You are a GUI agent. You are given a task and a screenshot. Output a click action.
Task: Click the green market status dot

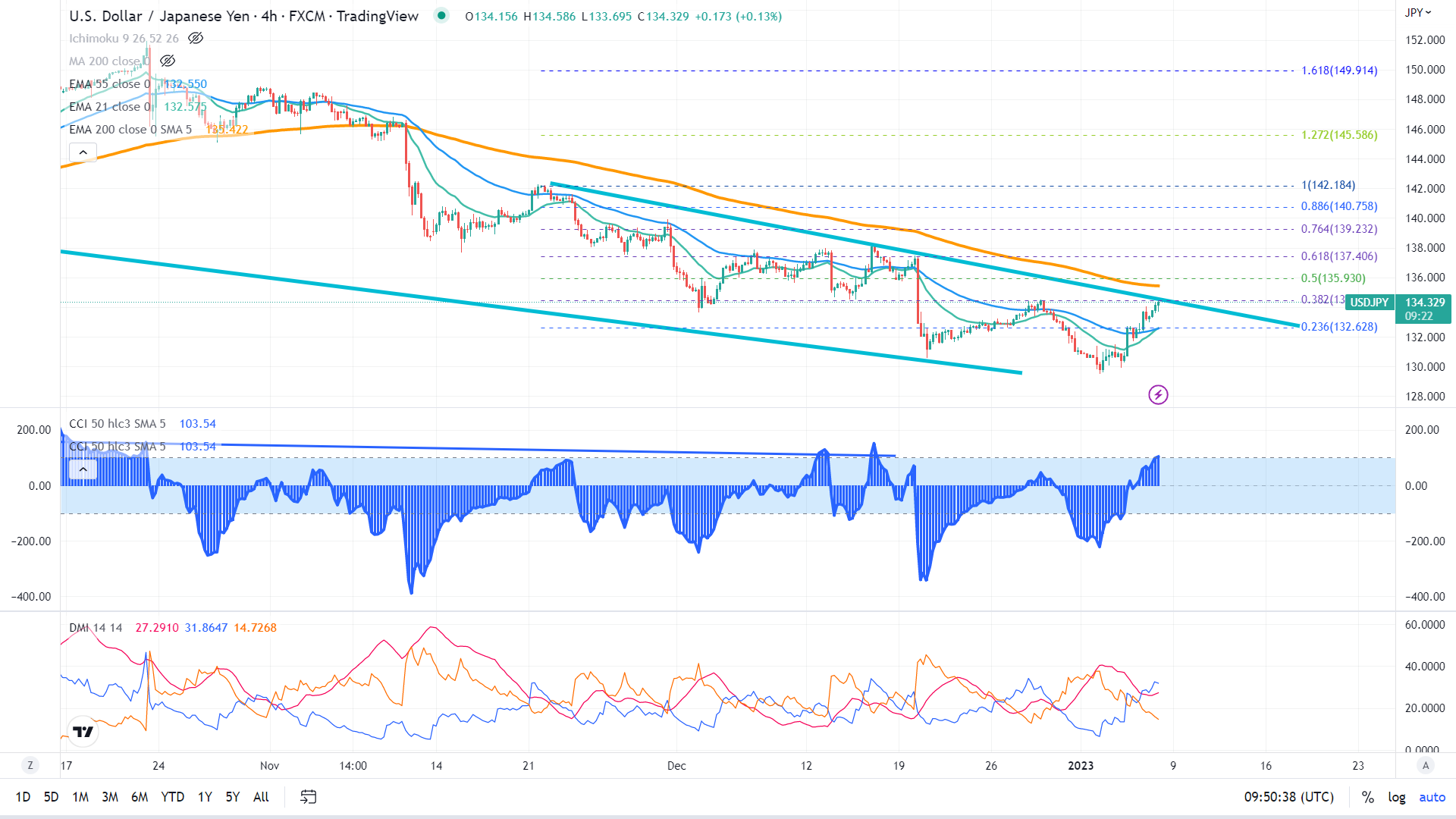click(441, 15)
